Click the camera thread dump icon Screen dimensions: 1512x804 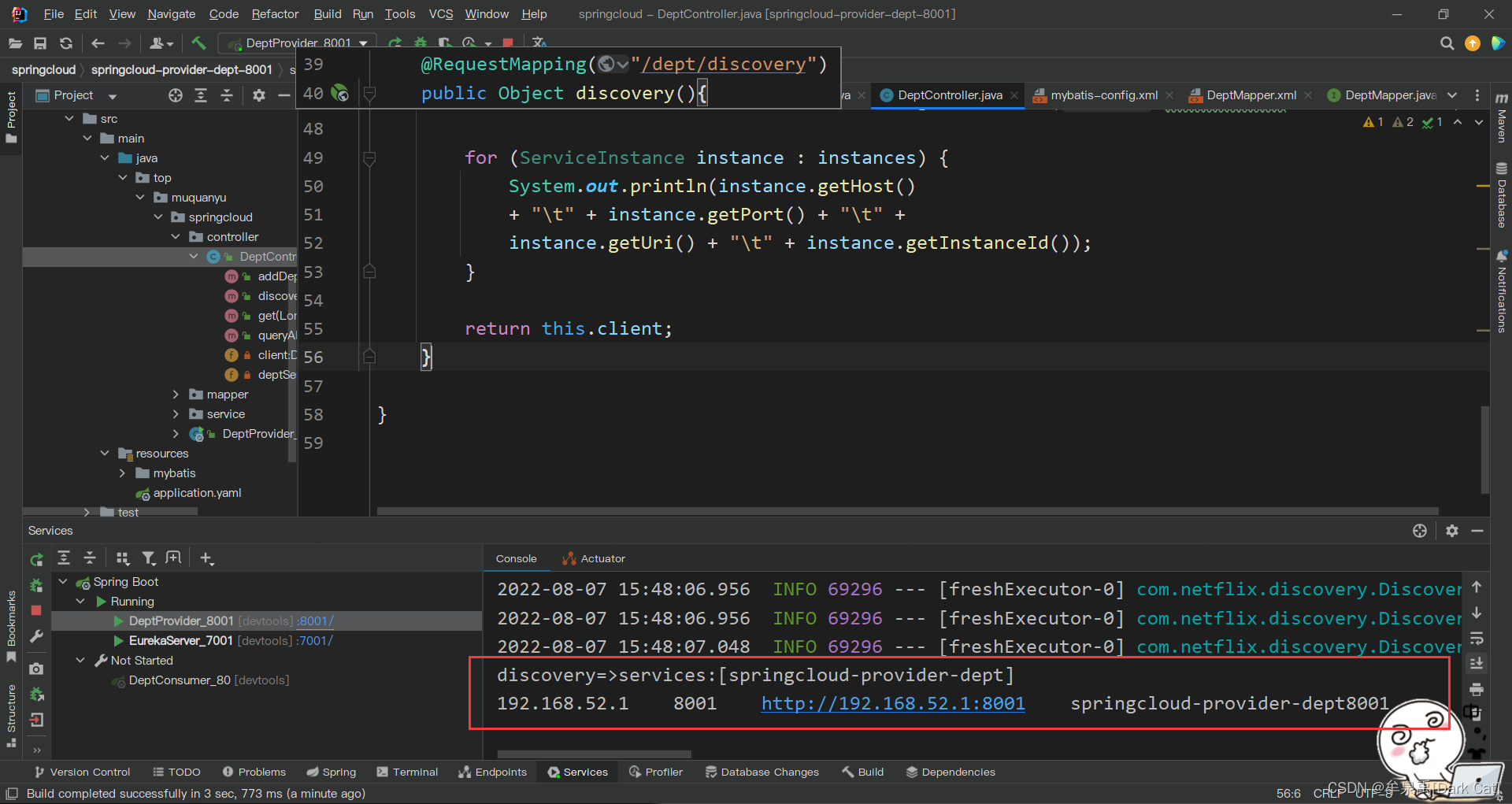(x=36, y=669)
